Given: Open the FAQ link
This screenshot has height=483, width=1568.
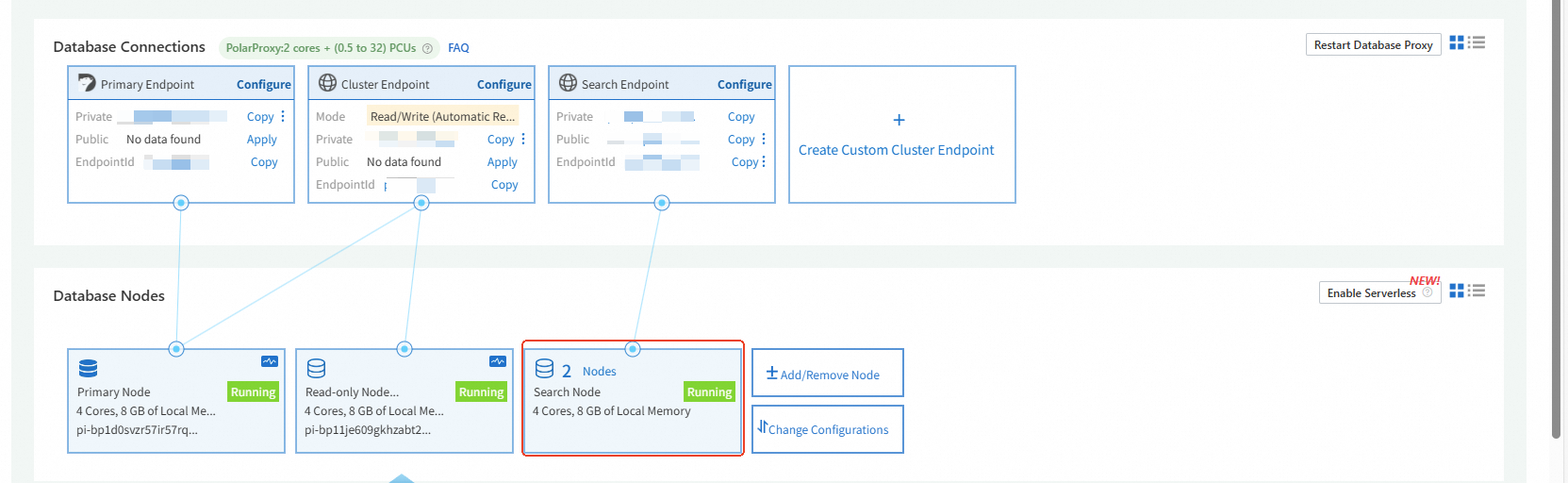Looking at the screenshot, I should tap(458, 48).
